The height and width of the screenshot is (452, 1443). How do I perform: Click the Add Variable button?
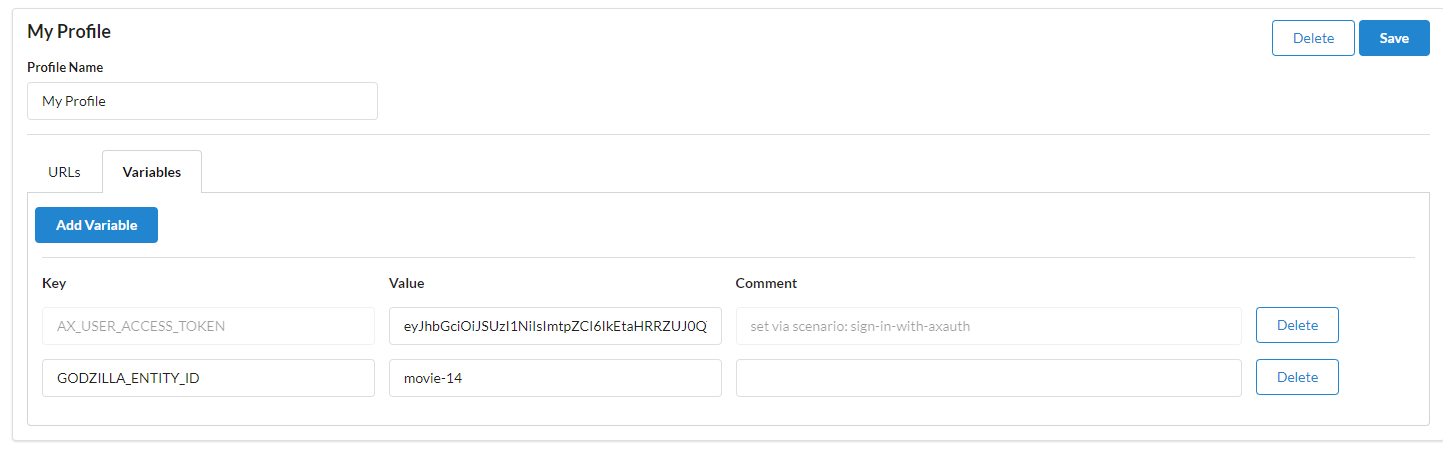(x=96, y=225)
